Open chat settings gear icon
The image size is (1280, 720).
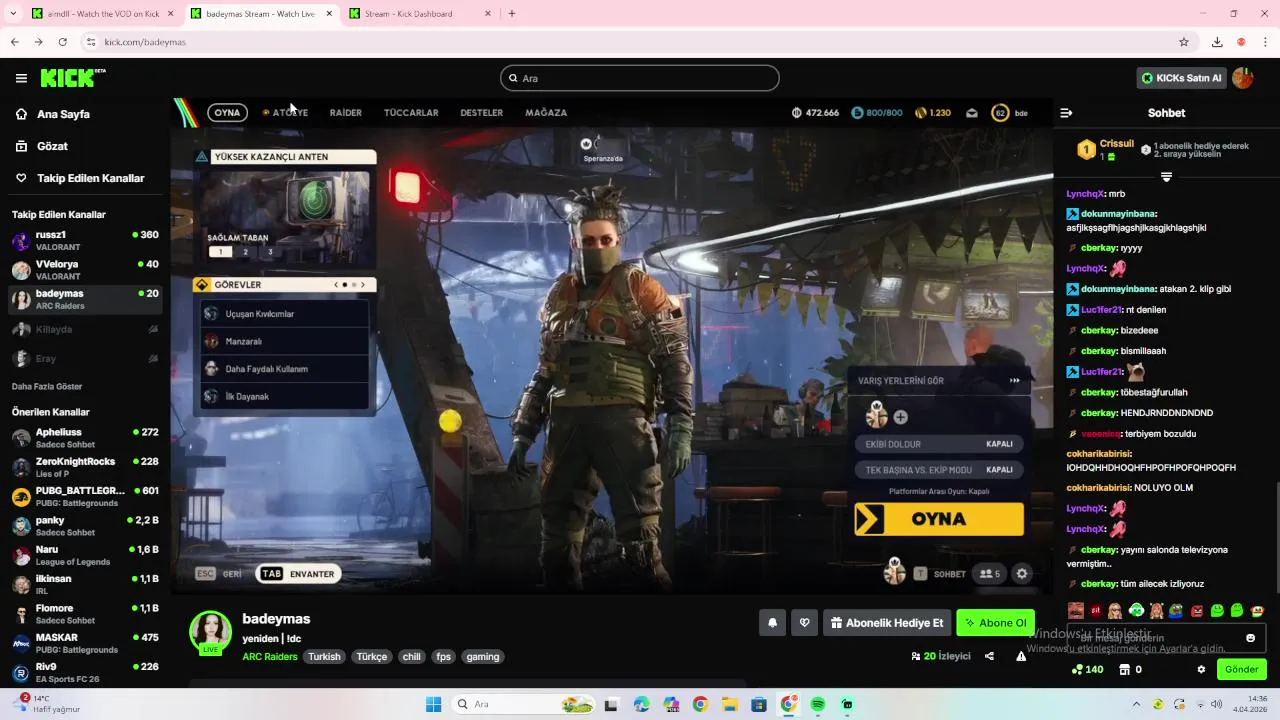(1201, 669)
